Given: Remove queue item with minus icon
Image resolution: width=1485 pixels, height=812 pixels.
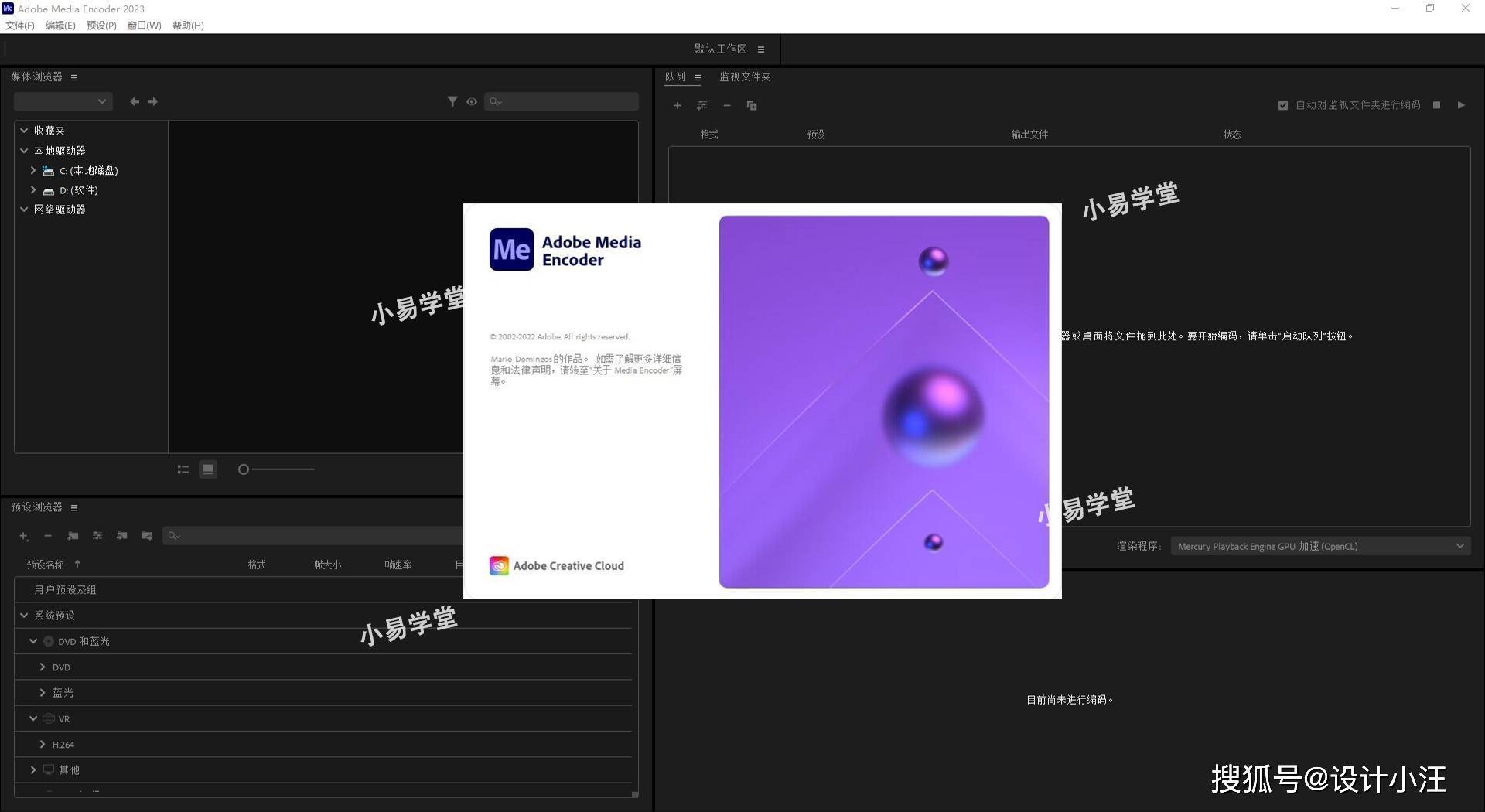Looking at the screenshot, I should pos(727,105).
